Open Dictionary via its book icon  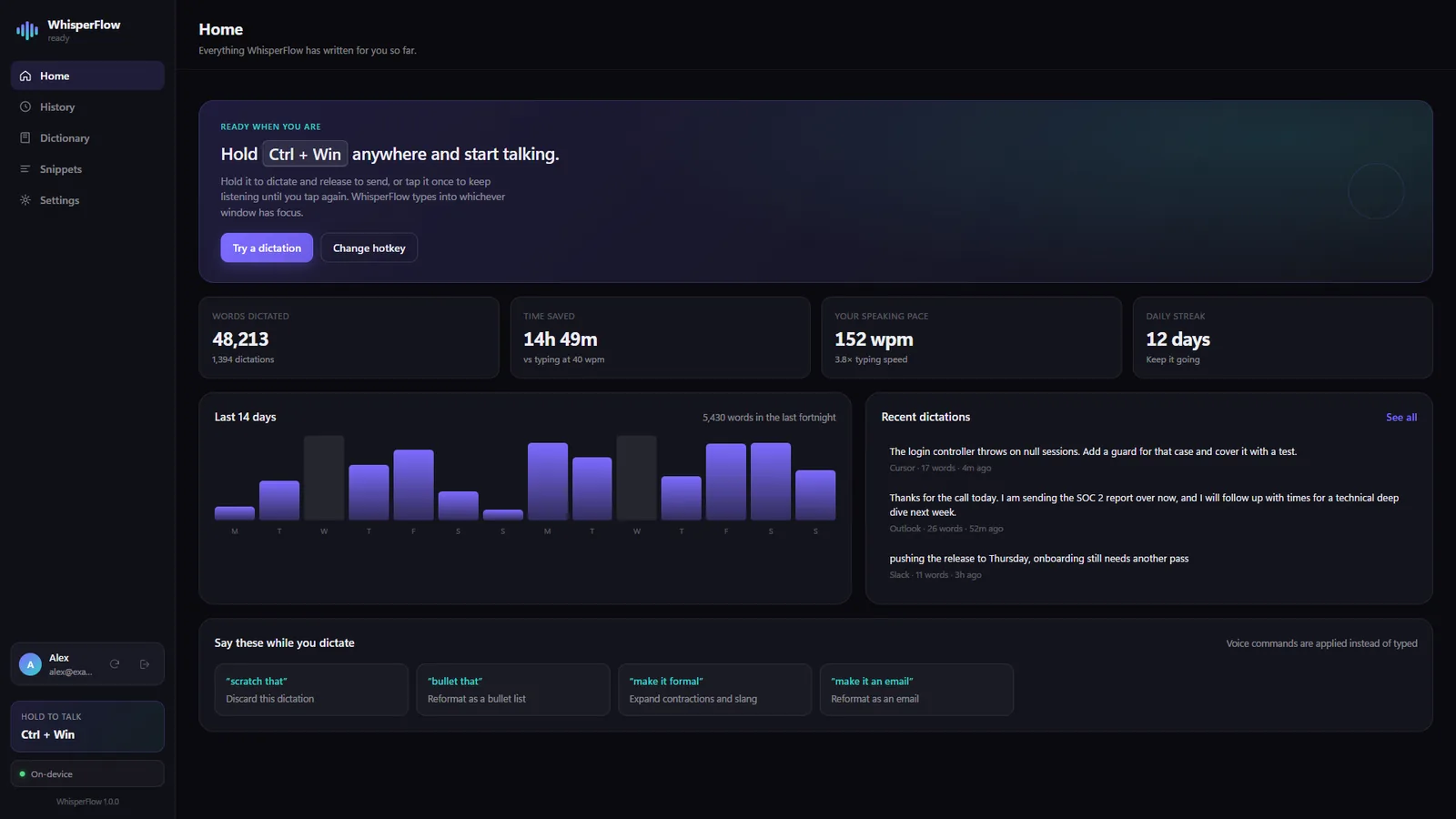(x=25, y=138)
